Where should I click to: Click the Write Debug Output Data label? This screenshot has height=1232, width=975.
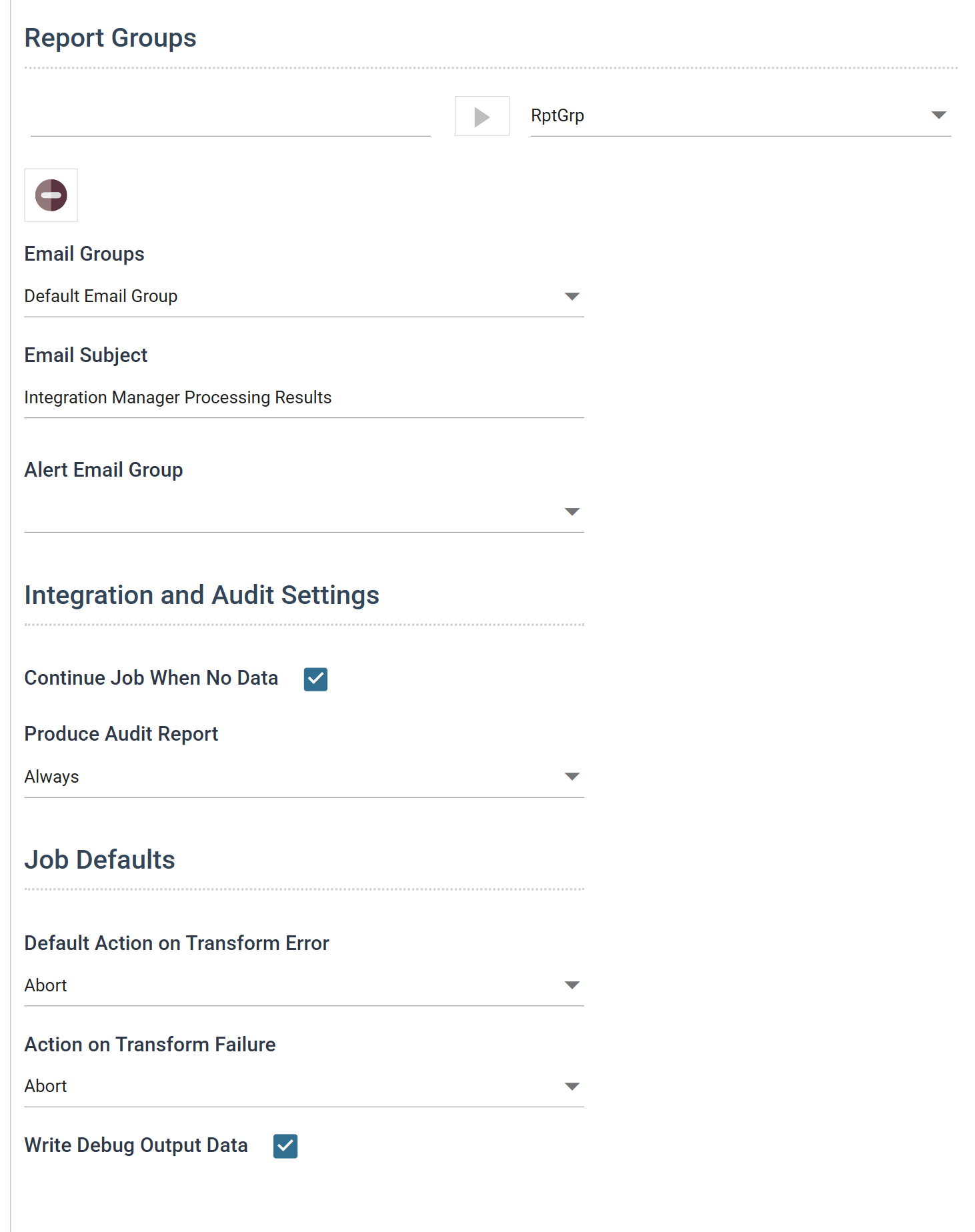coord(137,1145)
